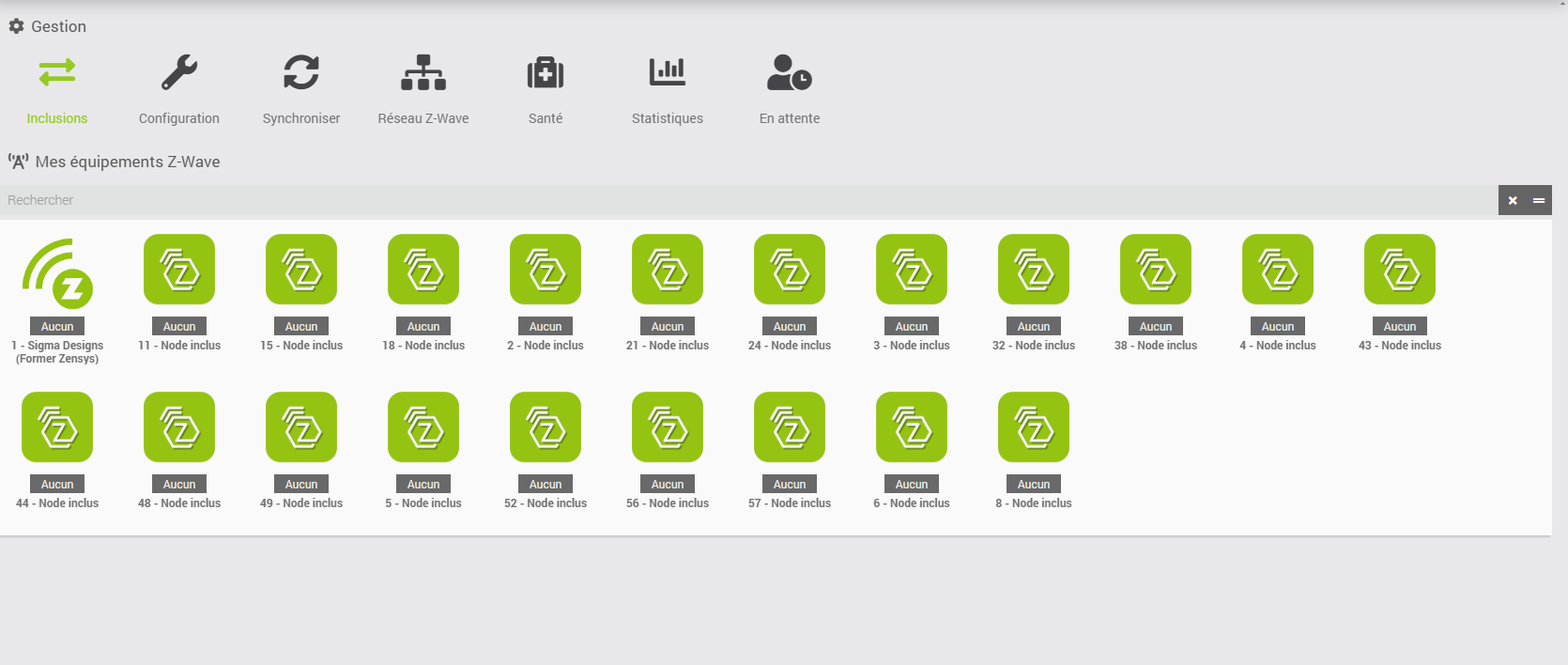Click '56 - Node inclus' label

click(668, 503)
